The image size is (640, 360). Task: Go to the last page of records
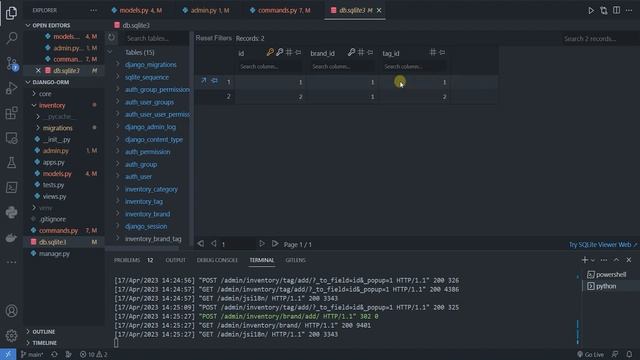click(275, 244)
